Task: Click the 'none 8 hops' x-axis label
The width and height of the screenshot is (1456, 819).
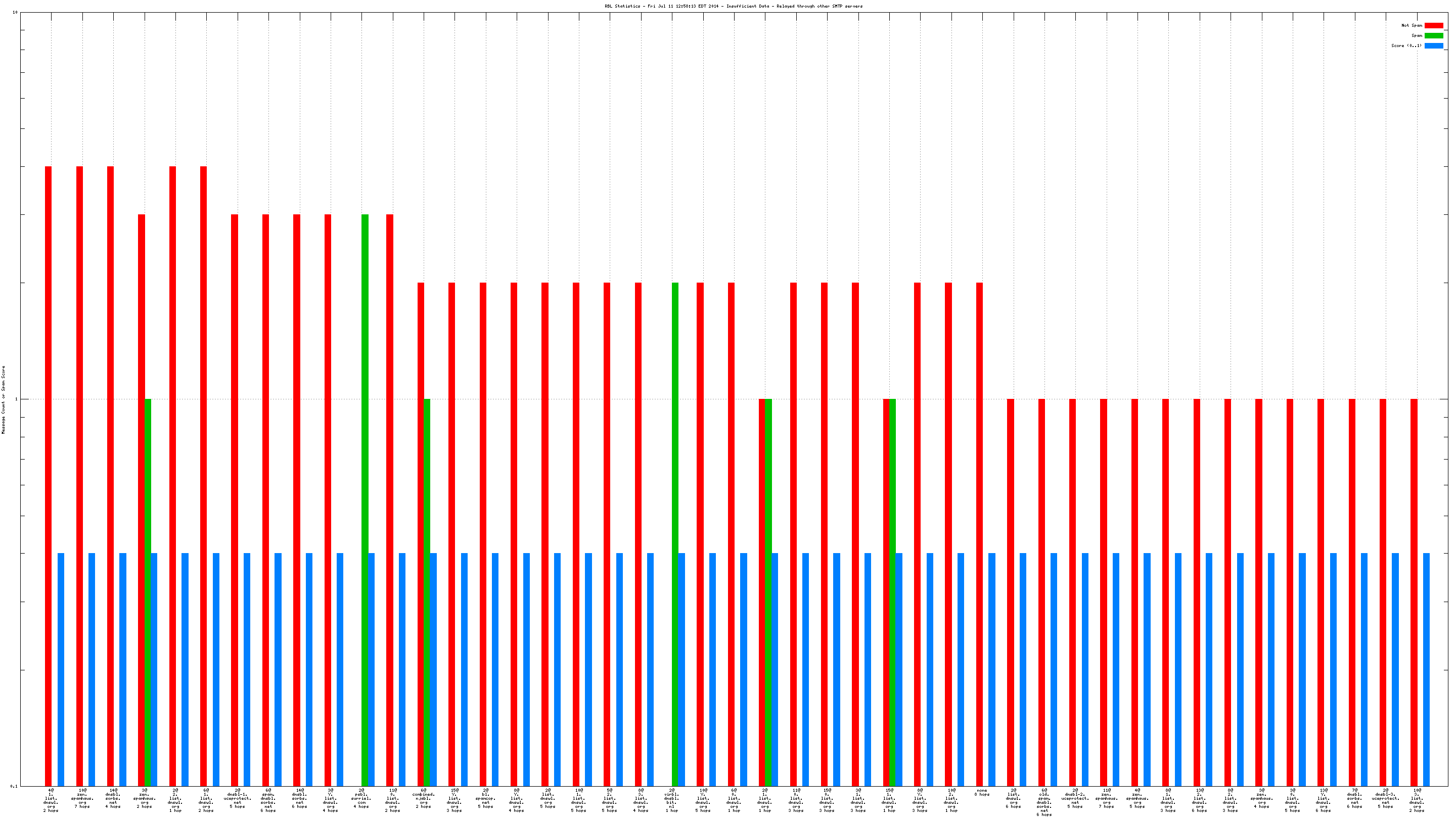Action: (982, 792)
